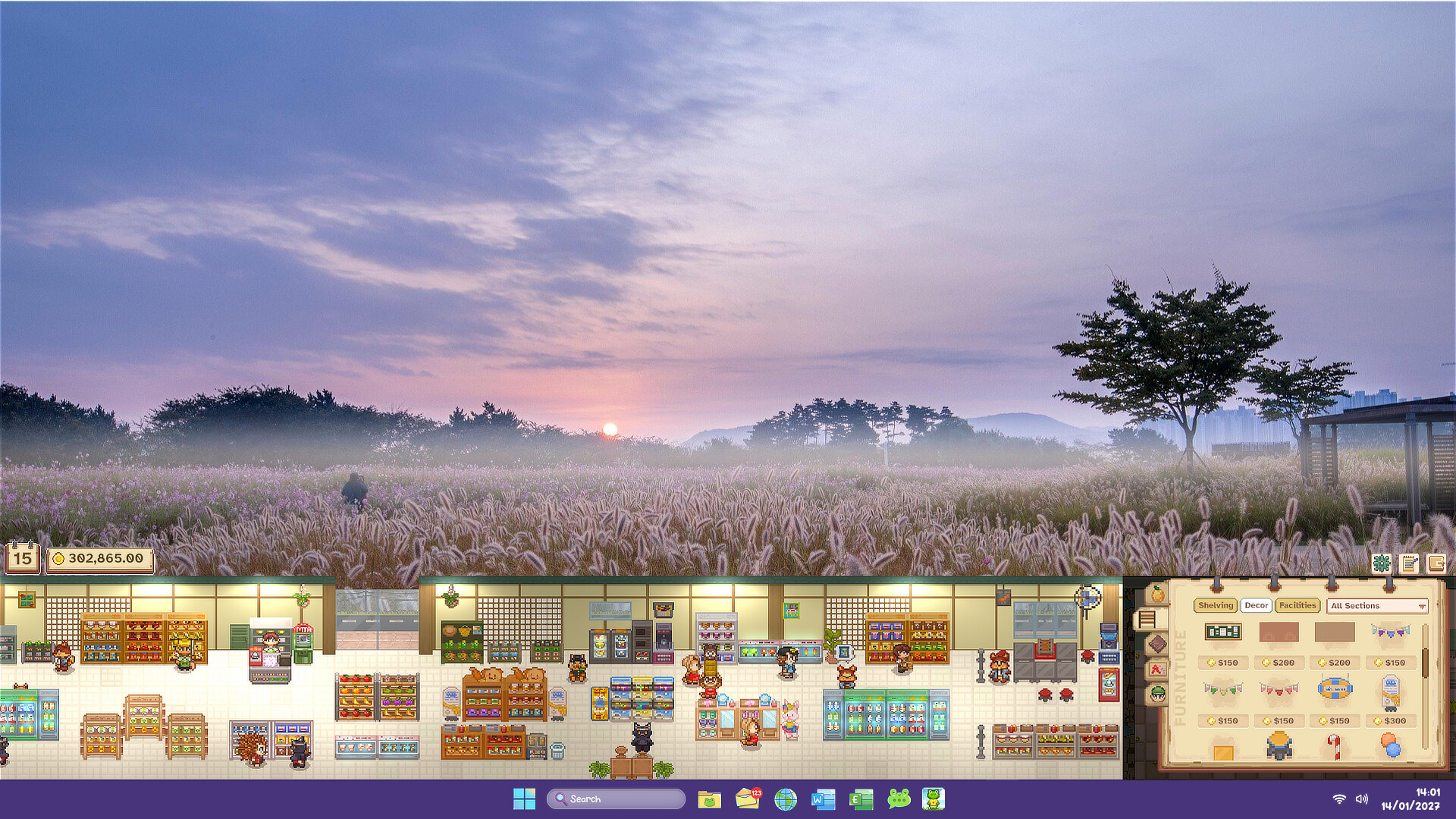Image resolution: width=1456 pixels, height=819 pixels.
Task: Switch to the Decor tab
Action: pos(1256,605)
